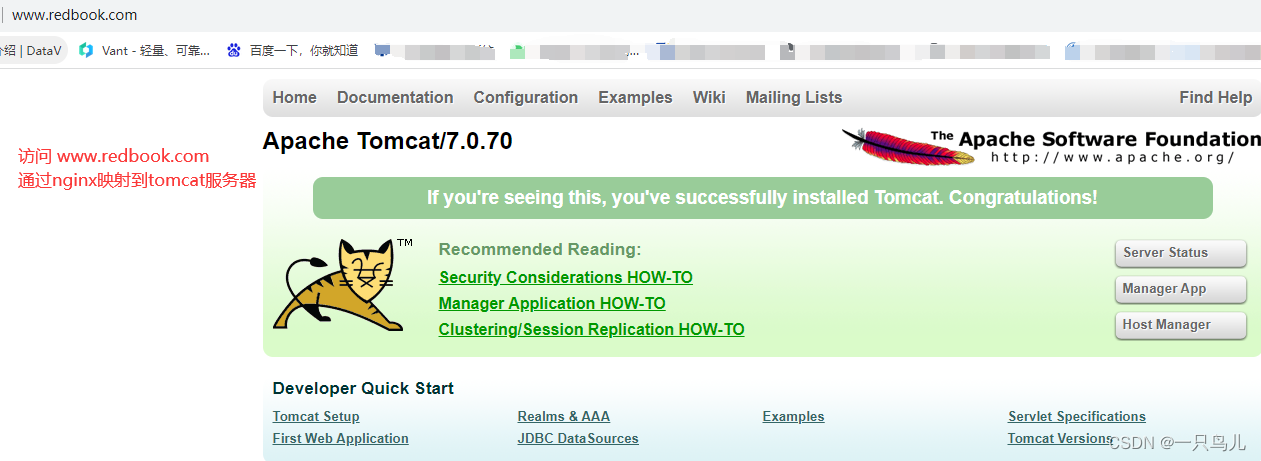Click the Host Manager button
Viewport: 1261px width, 461px height.
1180,325
